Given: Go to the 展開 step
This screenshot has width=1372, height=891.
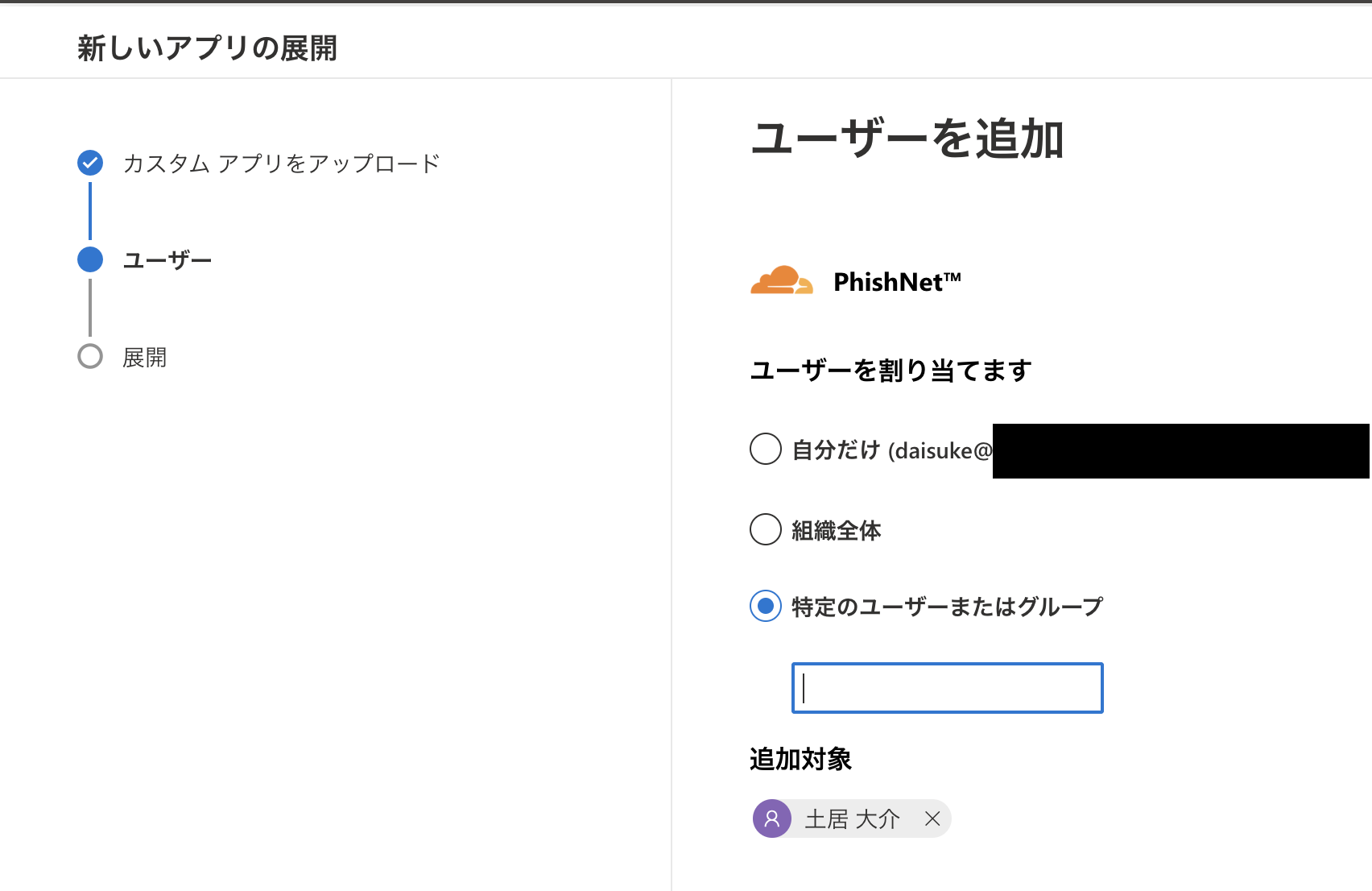Looking at the screenshot, I should click(x=145, y=357).
